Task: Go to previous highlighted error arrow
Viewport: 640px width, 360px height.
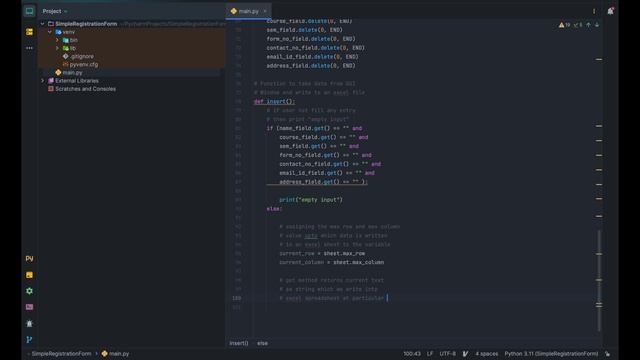Action: click(x=588, y=25)
